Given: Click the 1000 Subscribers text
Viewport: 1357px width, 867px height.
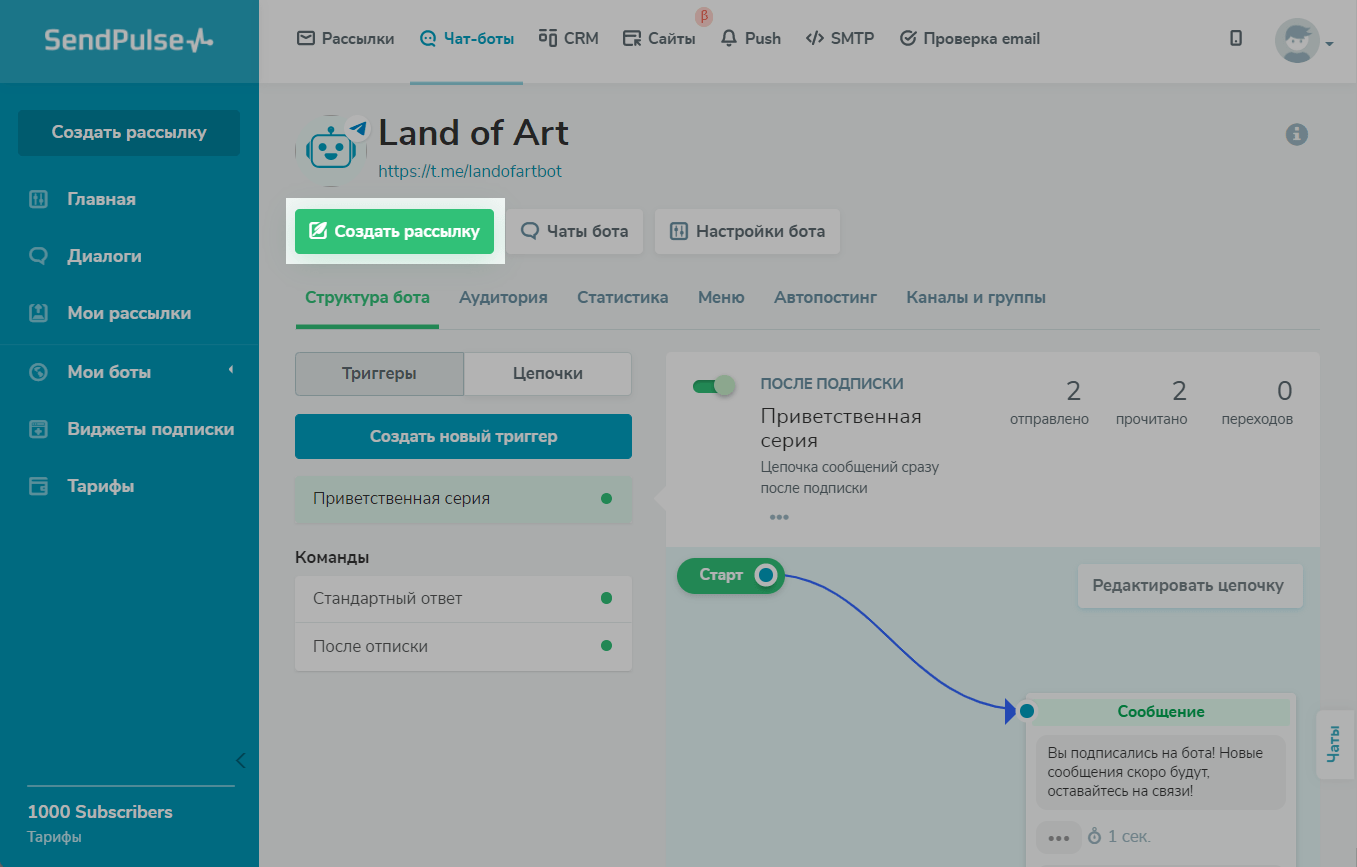Looking at the screenshot, I should 100,812.
